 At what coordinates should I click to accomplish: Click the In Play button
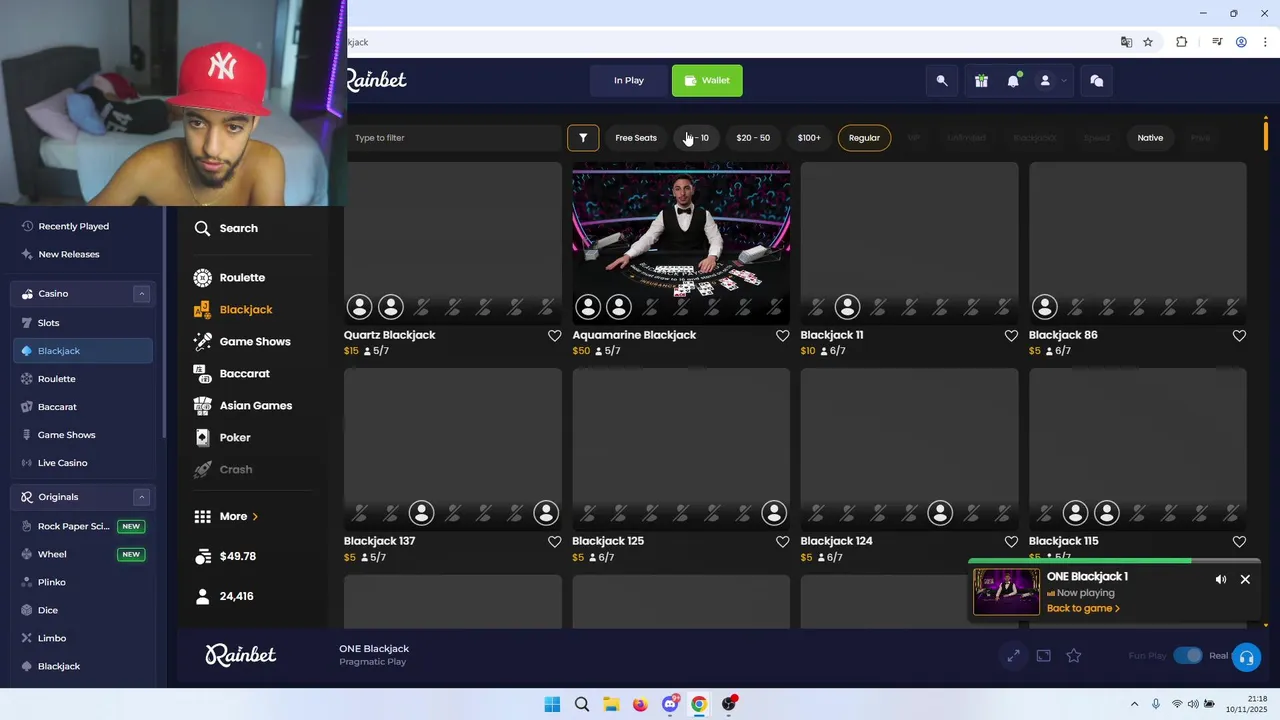tap(629, 81)
